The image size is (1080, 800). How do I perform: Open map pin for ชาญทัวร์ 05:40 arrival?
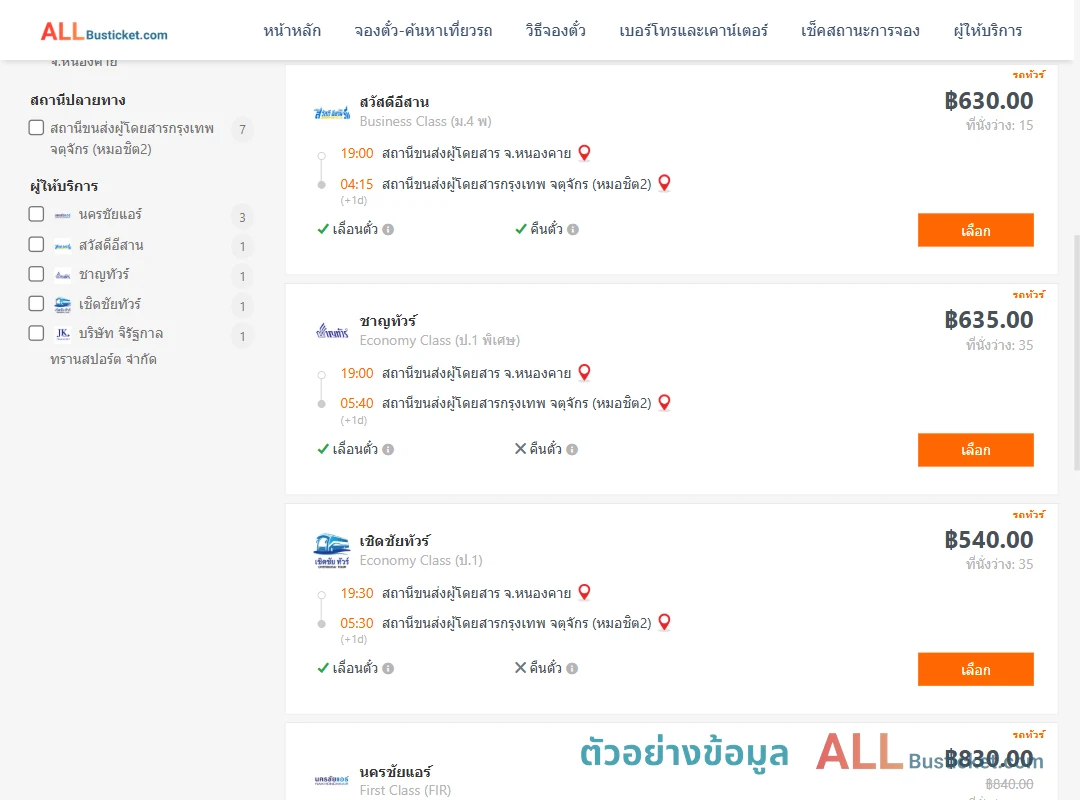coord(665,402)
